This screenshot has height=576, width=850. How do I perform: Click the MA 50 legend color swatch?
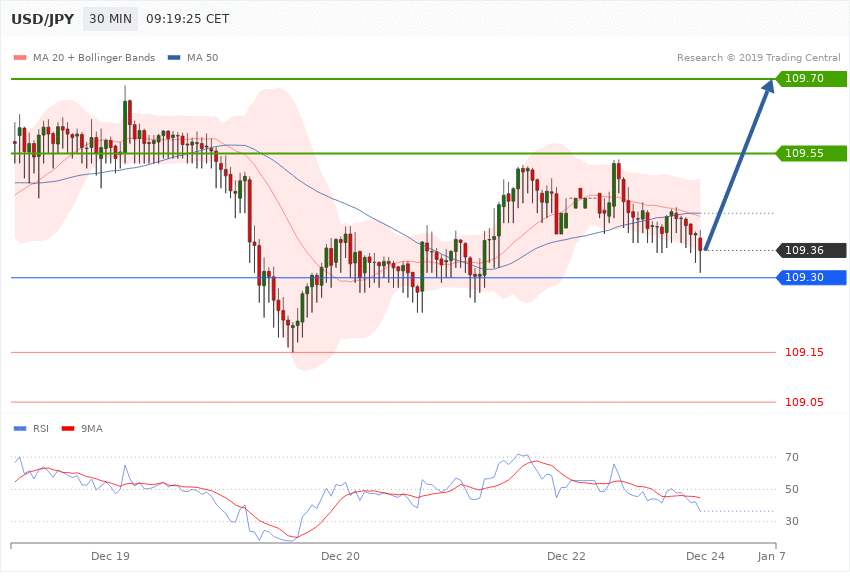[174, 58]
